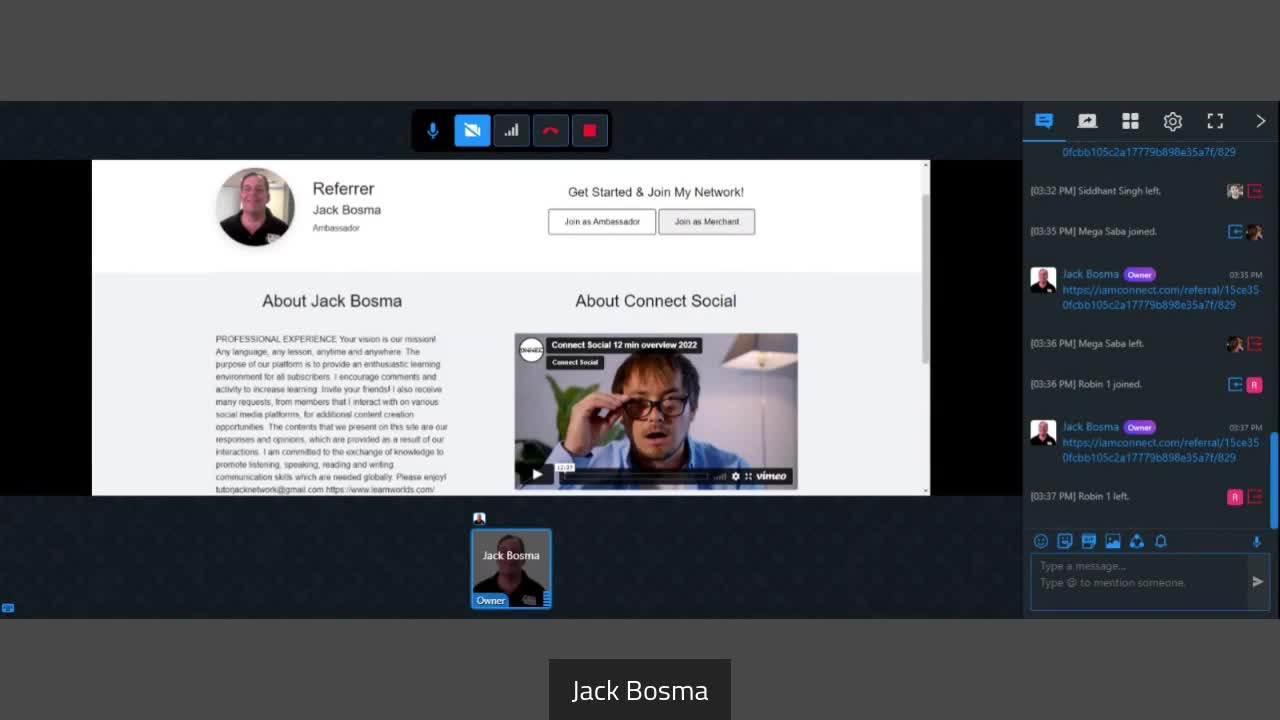Toggle chat notification bell
Viewport: 1280px width, 720px height.
pos(1161,541)
